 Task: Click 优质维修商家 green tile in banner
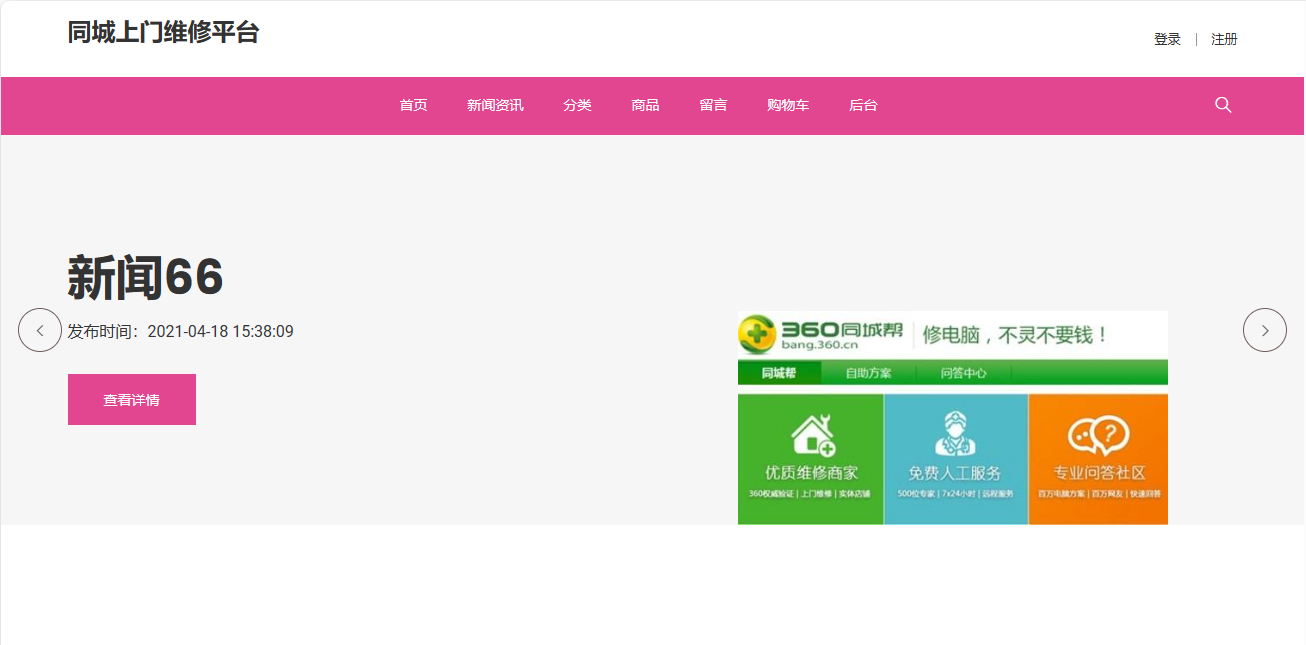click(x=811, y=459)
